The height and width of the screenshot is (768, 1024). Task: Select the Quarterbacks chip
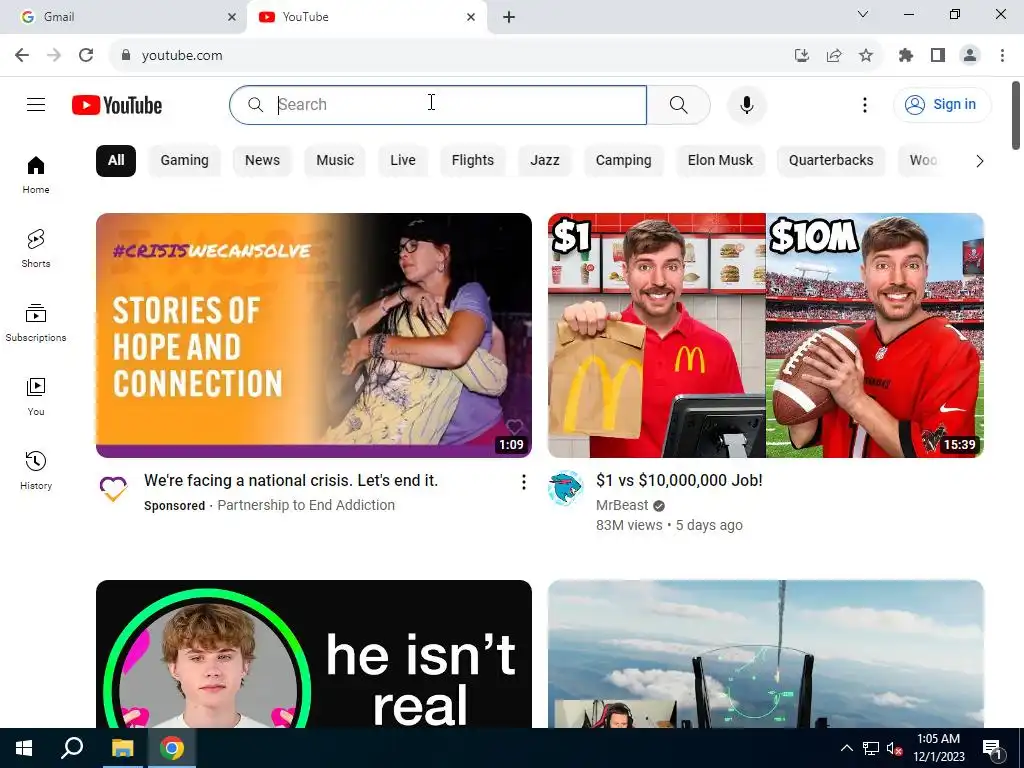coord(831,161)
